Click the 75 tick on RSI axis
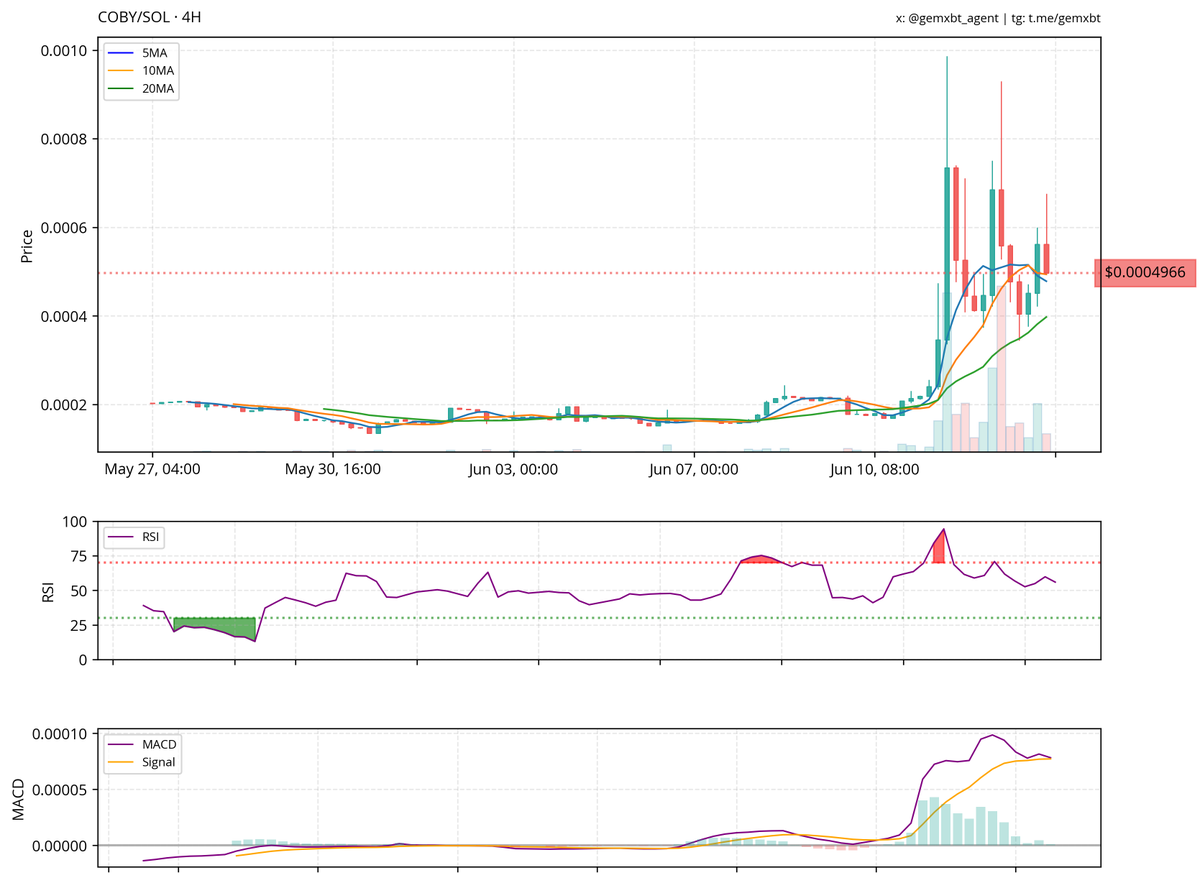This screenshot has width=1200, height=883. [81, 557]
